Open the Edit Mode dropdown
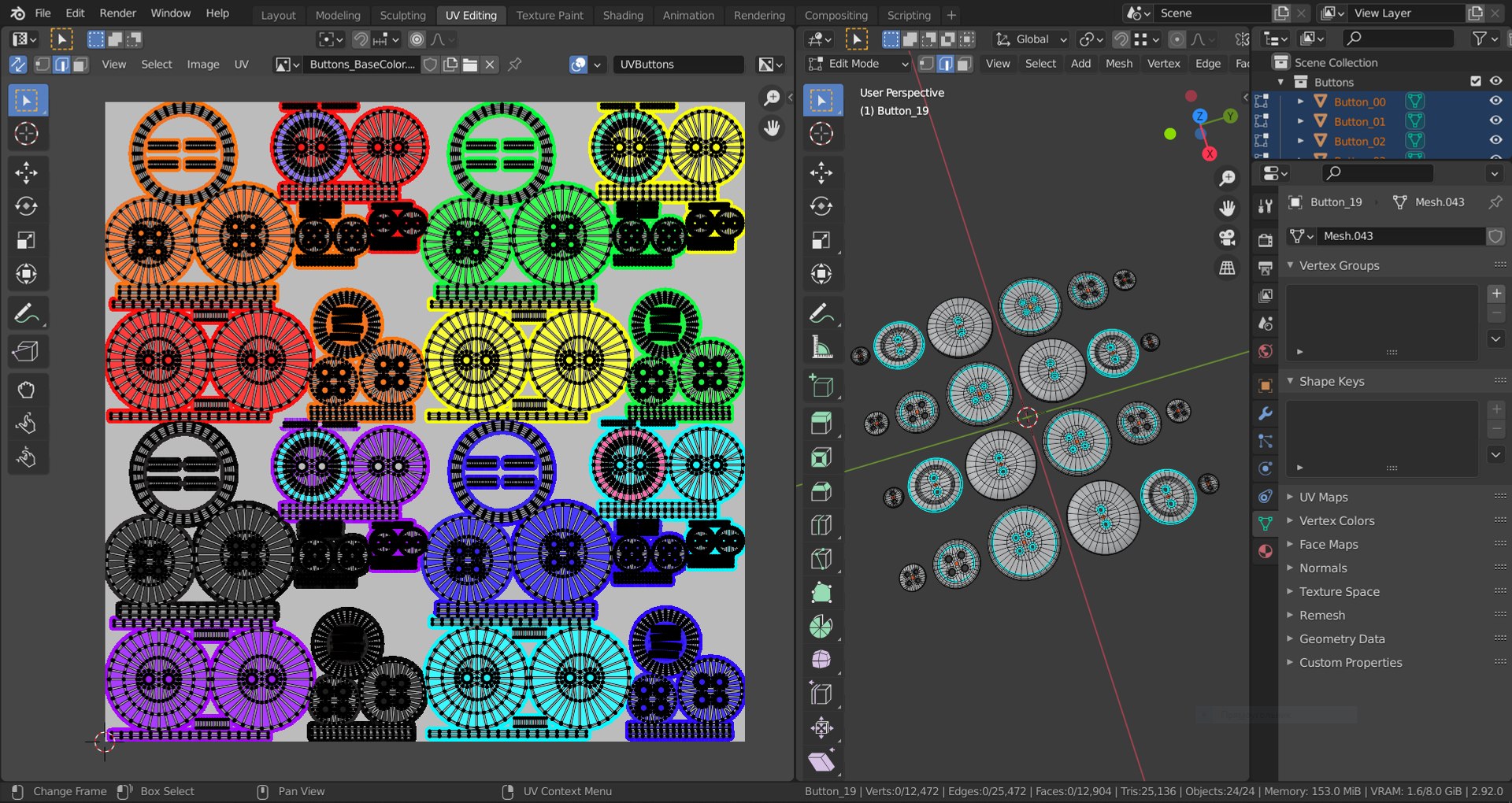 (858, 64)
